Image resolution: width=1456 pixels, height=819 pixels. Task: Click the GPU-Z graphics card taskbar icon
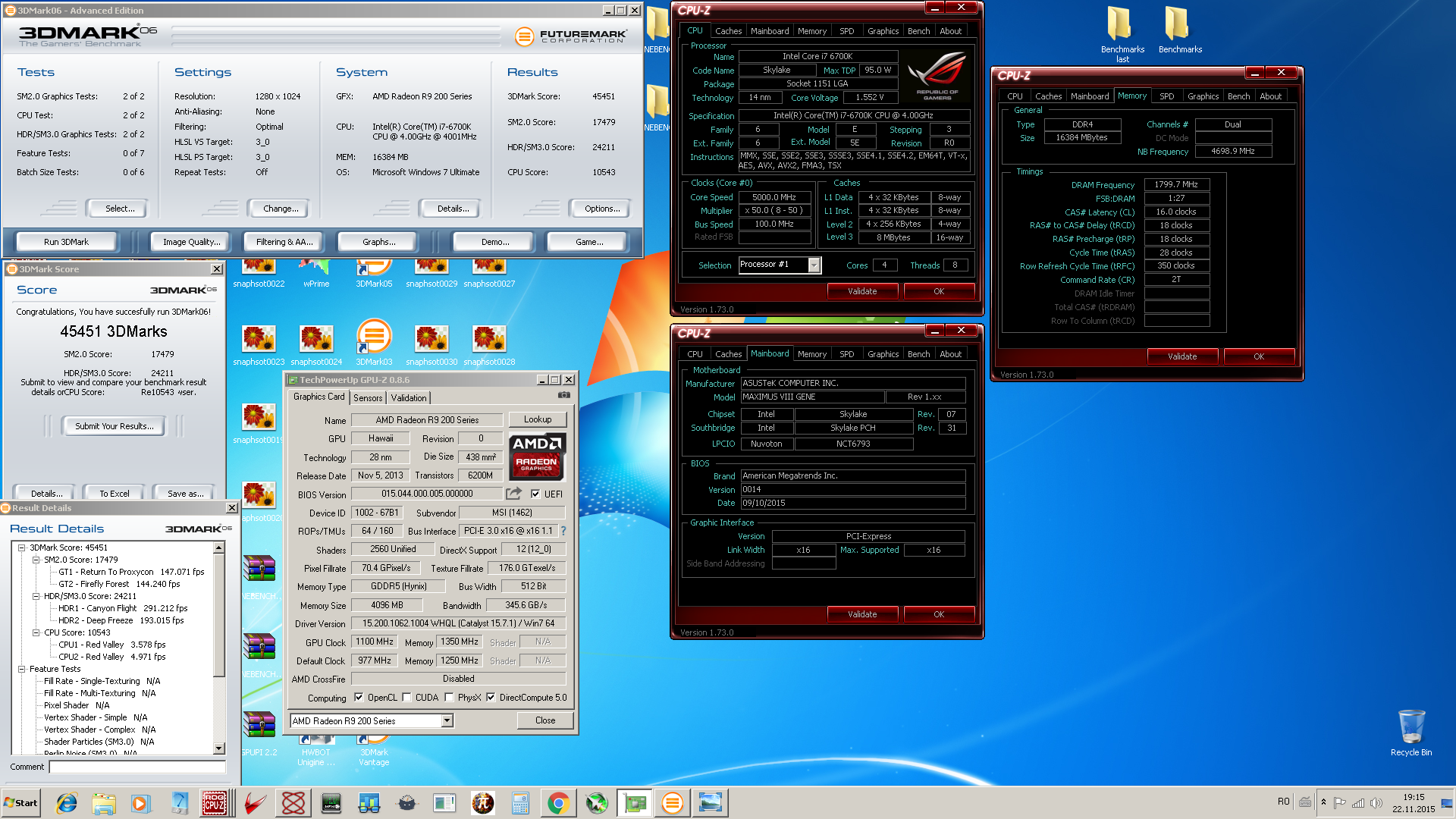634,803
